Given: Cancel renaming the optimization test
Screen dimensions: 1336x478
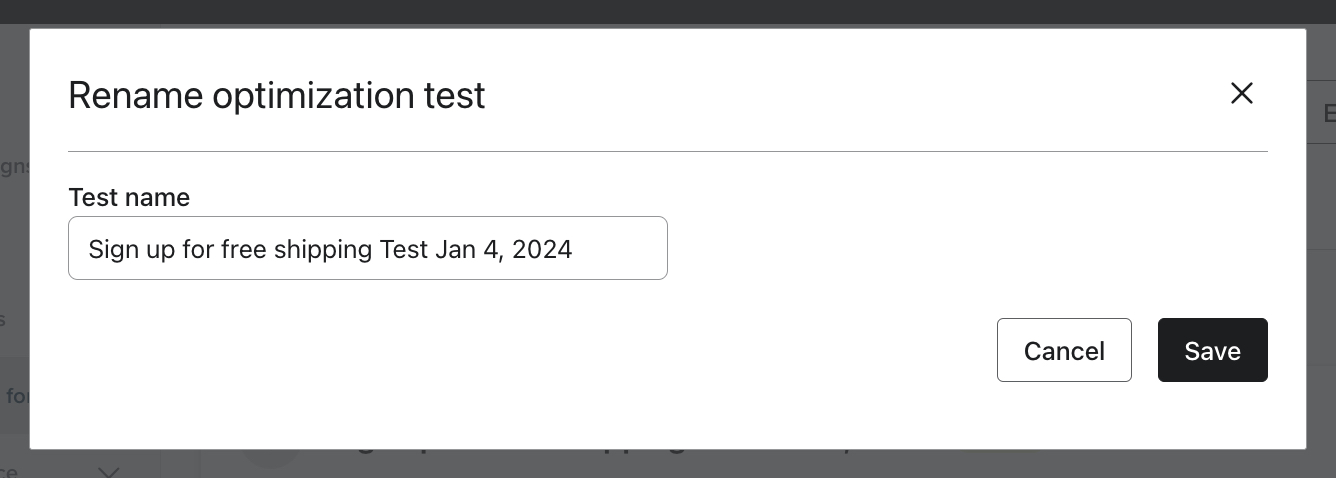Looking at the screenshot, I should click(x=1064, y=350).
